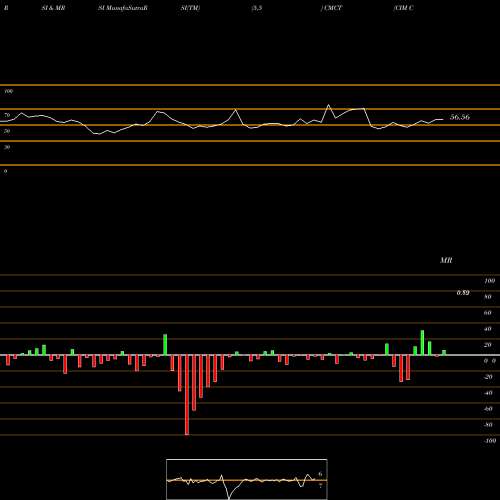500x500 pixels.
Task: Click the 'SI MunafaSutraR' header text
Action: point(123,8)
